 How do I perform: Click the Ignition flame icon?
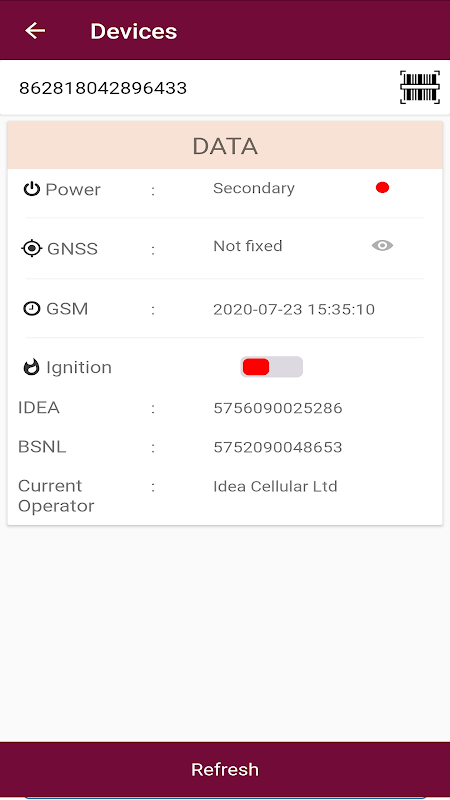(x=32, y=367)
